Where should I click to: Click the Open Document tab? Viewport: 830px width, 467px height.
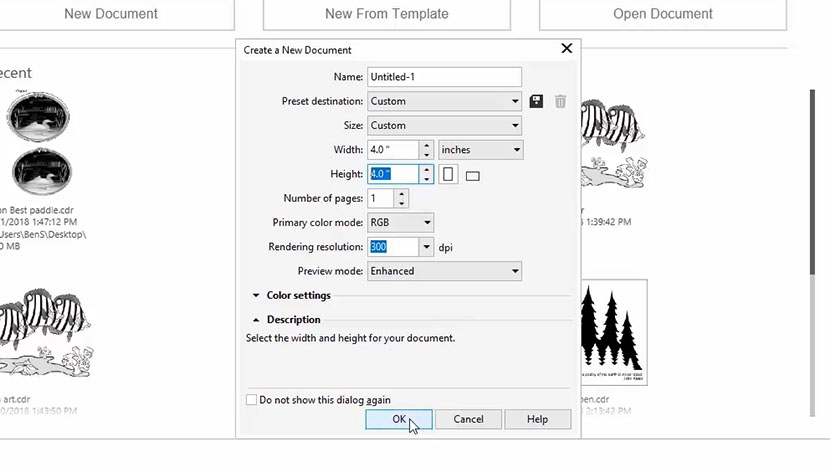662,14
